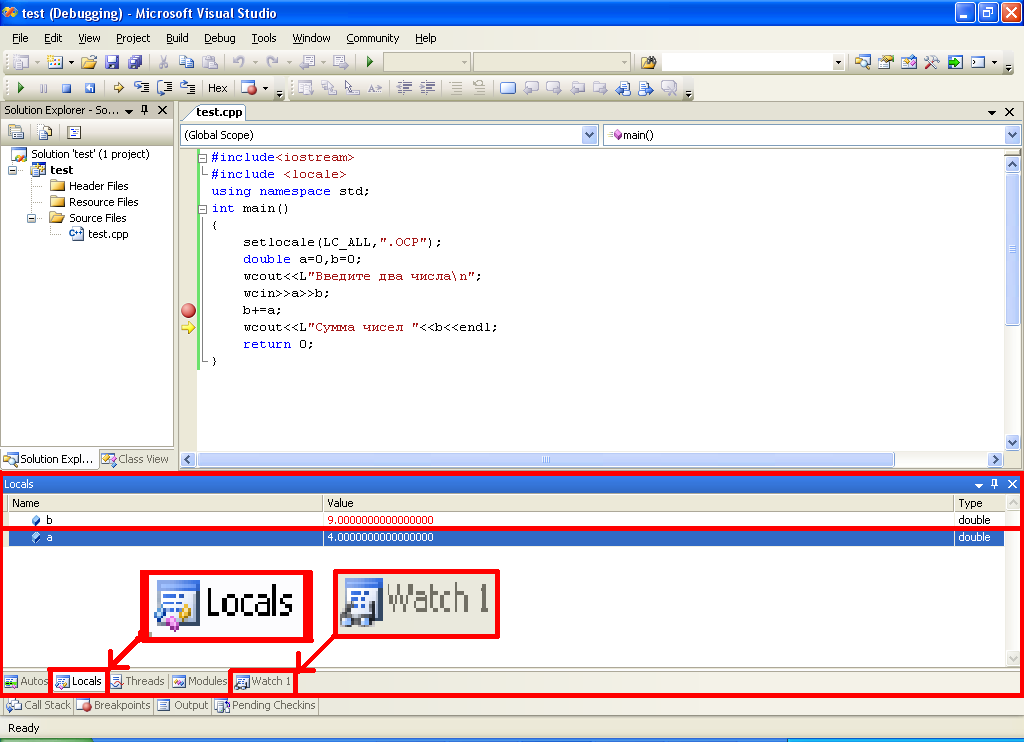Click the Value column header in Locals
The image size is (1024, 742).
638,503
